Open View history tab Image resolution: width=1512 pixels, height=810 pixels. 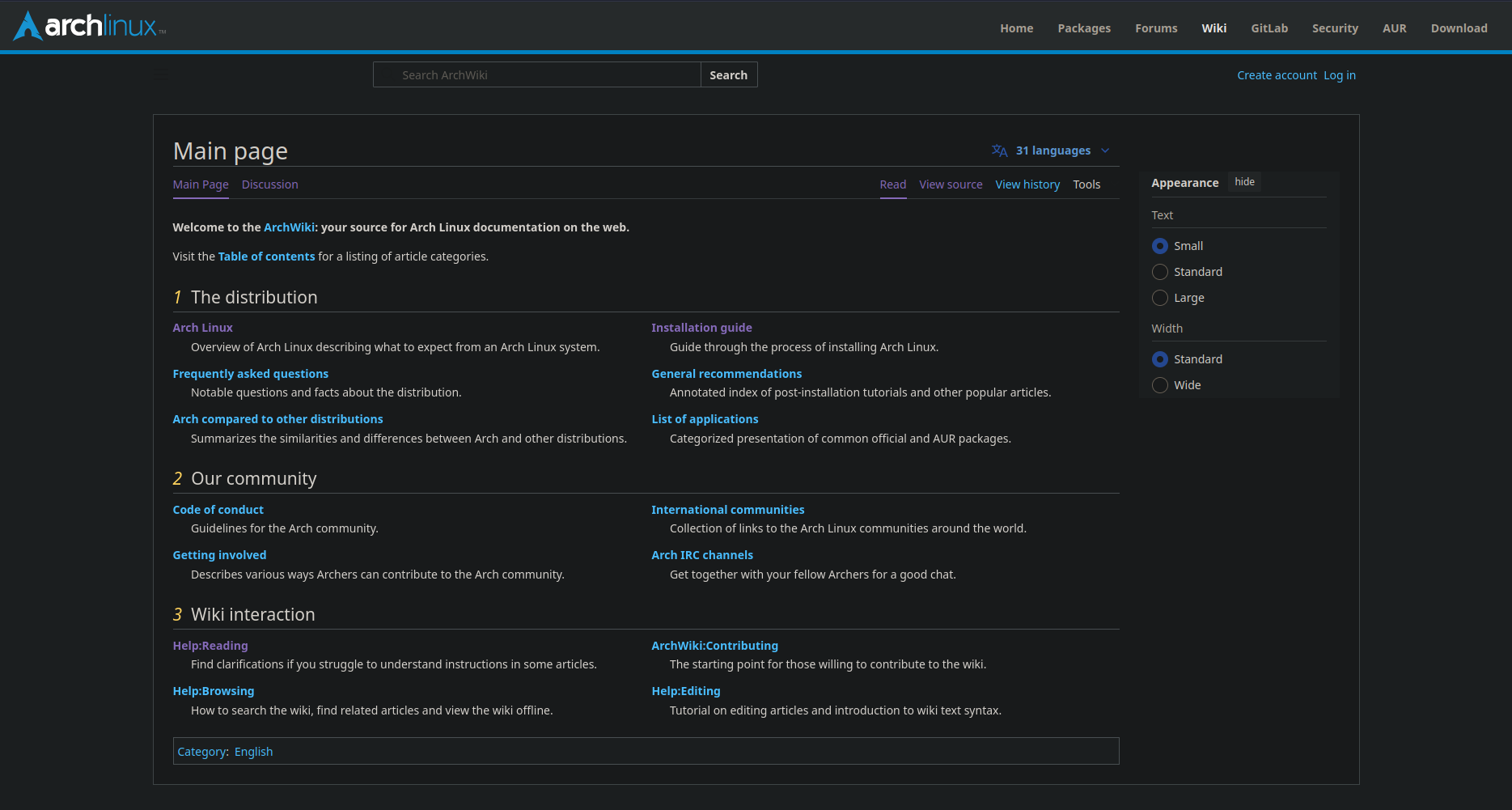[x=1027, y=184]
